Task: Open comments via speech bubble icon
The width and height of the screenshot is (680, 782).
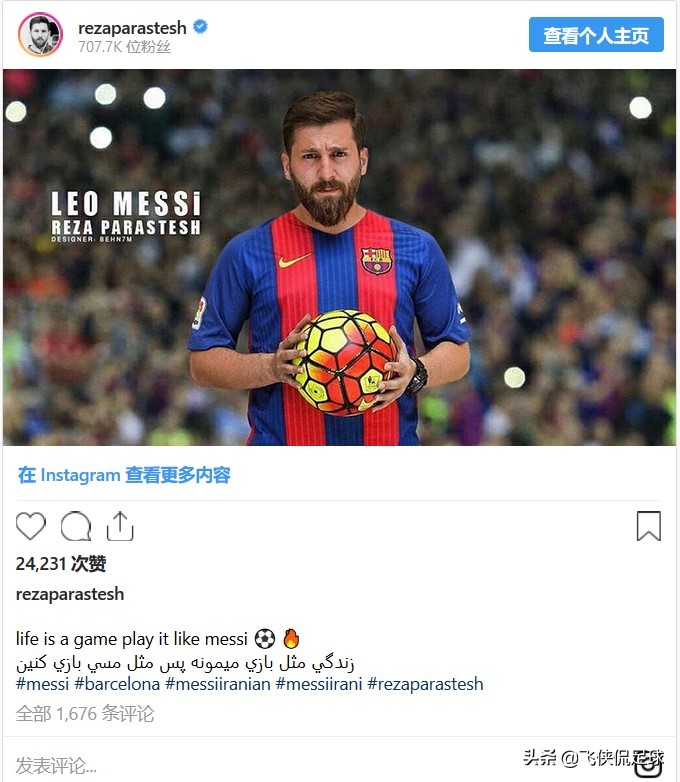Action: click(x=76, y=526)
